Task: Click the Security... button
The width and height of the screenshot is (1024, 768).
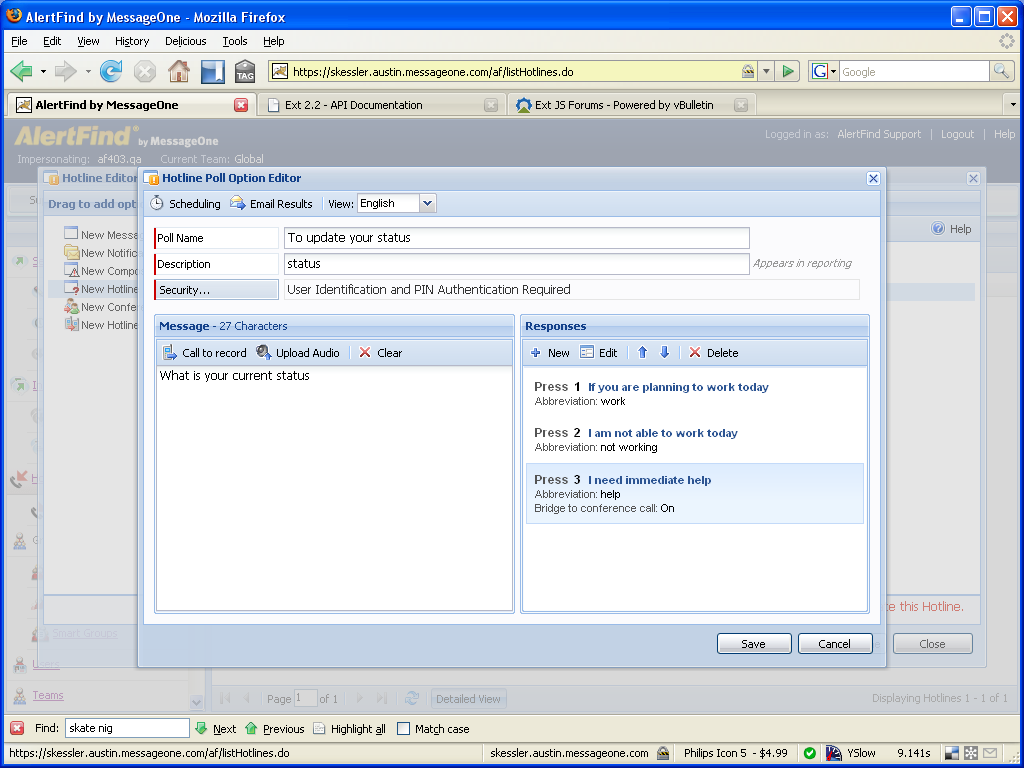Action: pyautogui.click(x=217, y=290)
